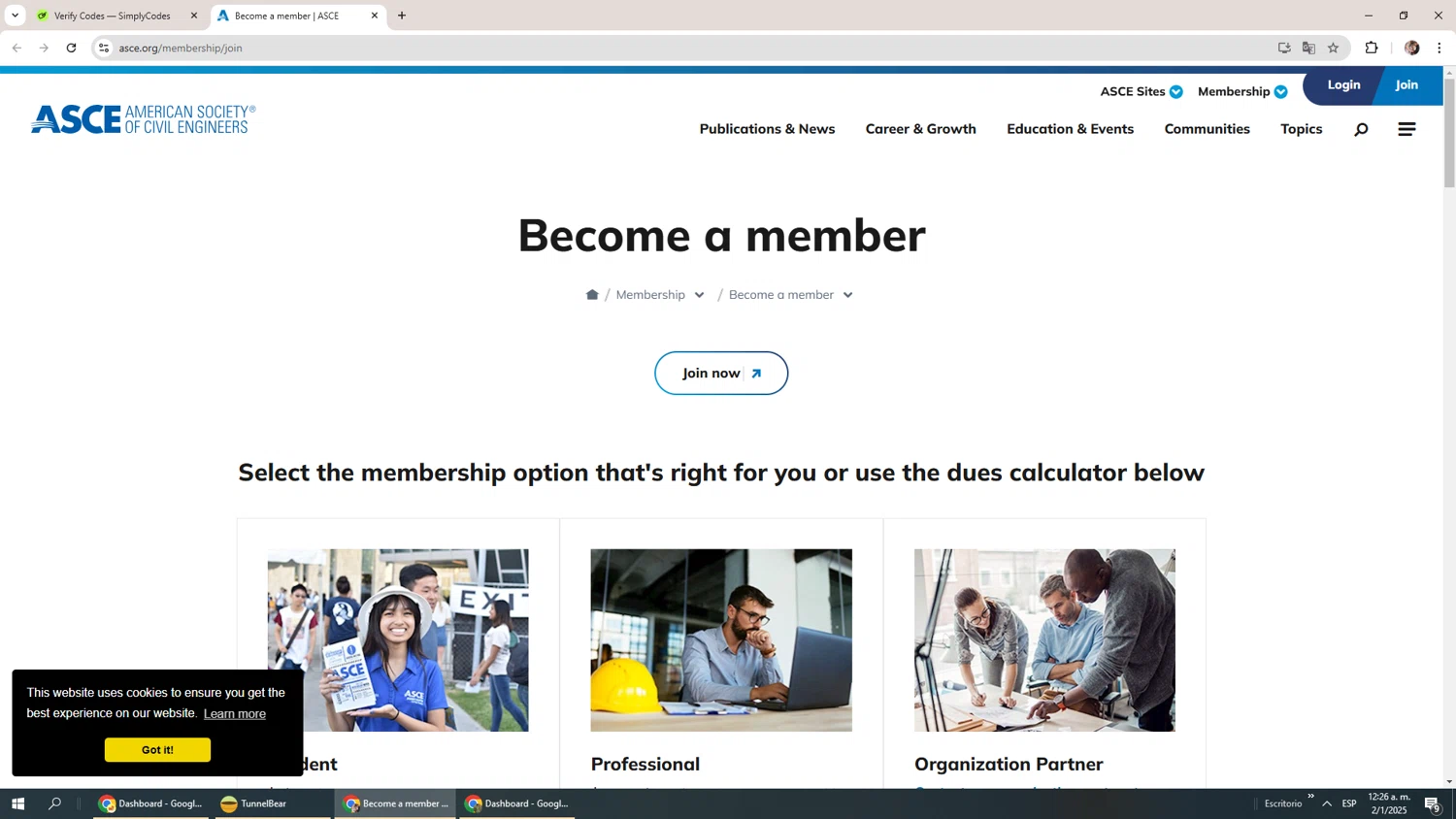Open the Professional membership heading

tap(645, 764)
